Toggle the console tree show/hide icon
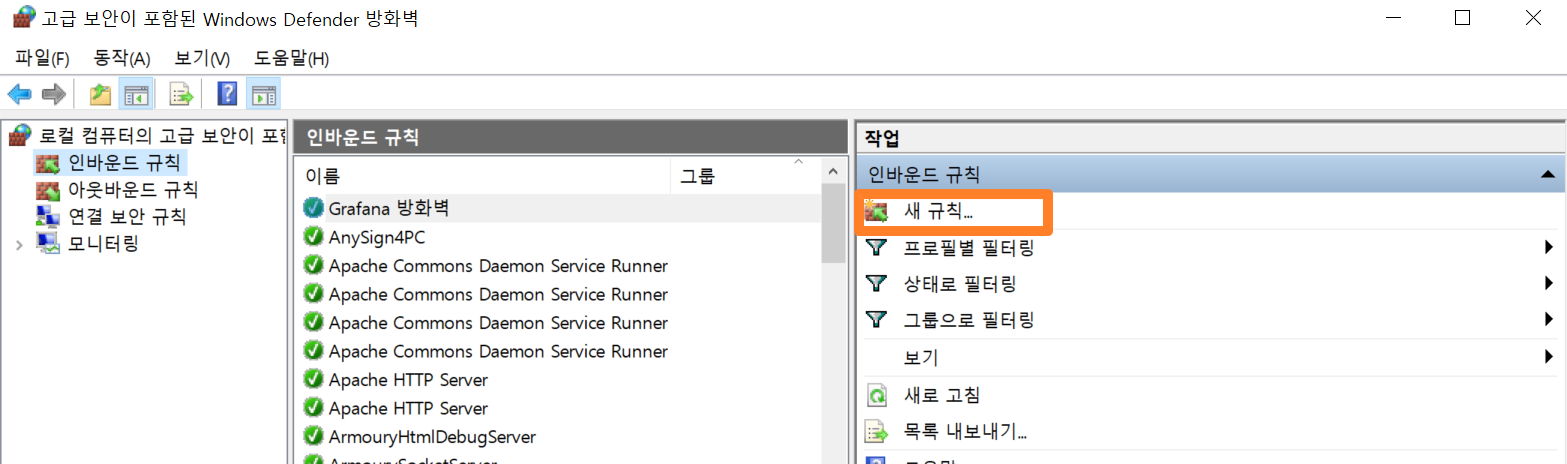The height and width of the screenshot is (464, 1567). click(x=135, y=95)
